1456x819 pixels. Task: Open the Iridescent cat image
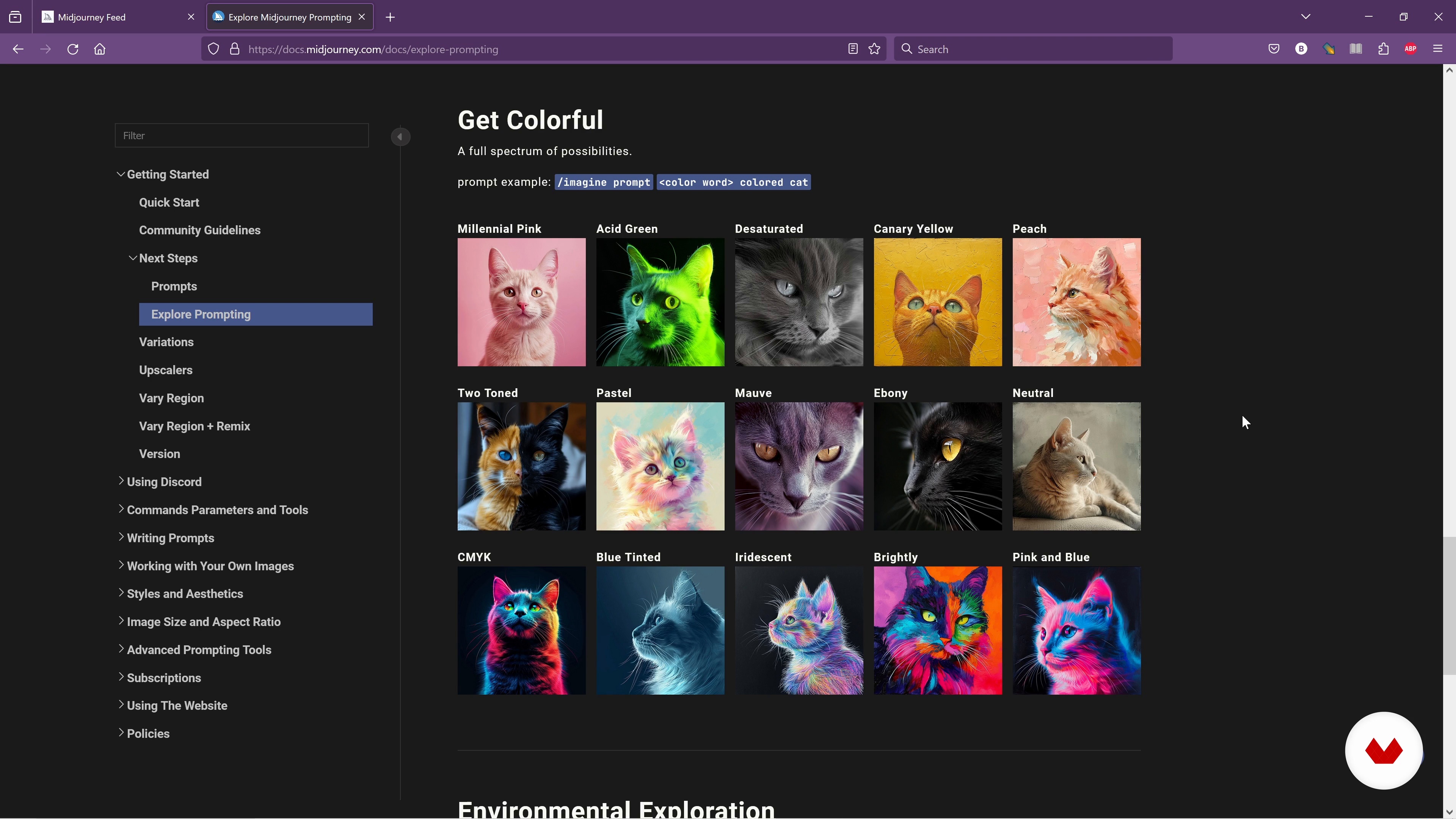pos(799,631)
